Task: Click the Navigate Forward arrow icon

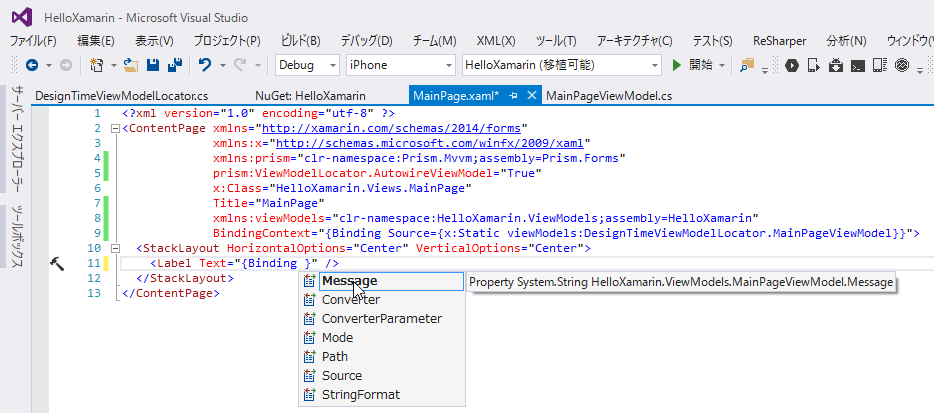Action: coord(66,65)
